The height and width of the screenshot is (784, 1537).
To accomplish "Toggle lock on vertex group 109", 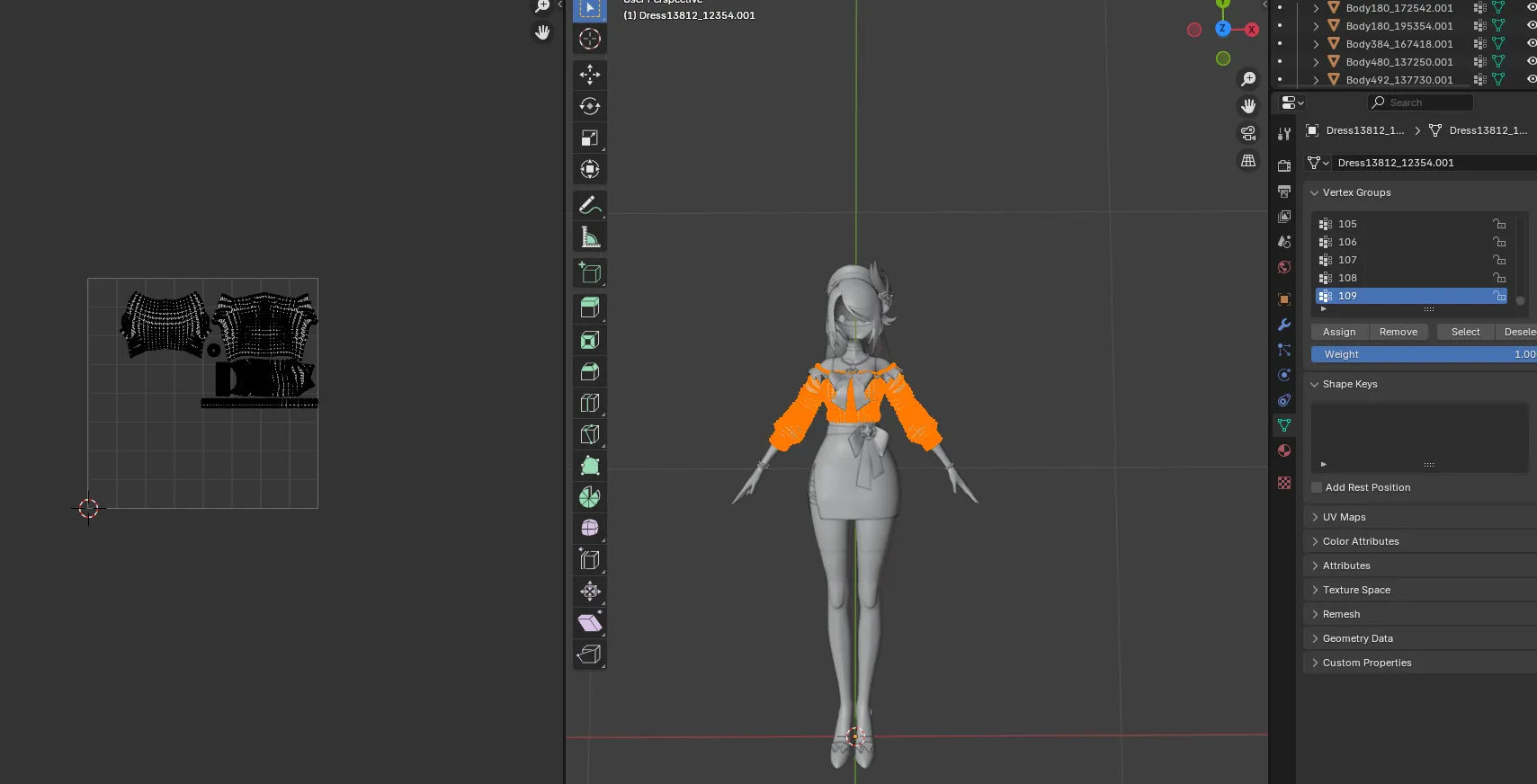I will (x=1499, y=296).
